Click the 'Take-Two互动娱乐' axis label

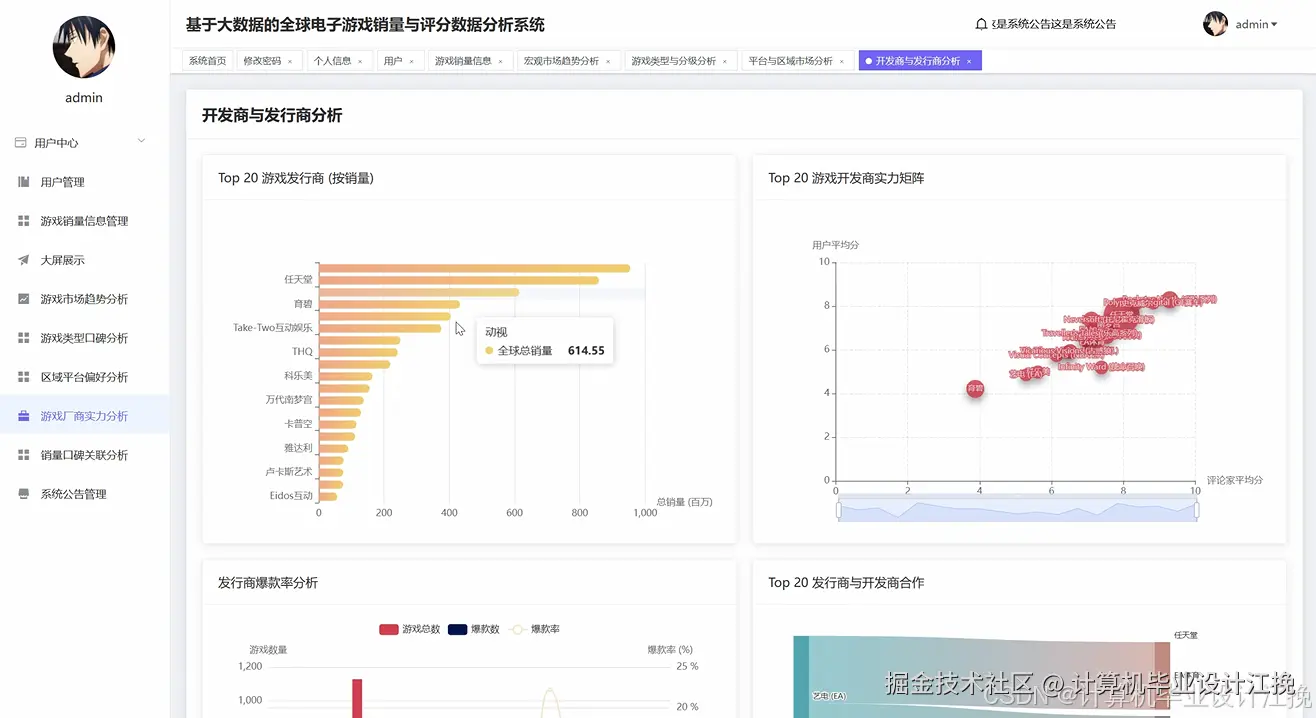pyautogui.click(x=273, y=327)
